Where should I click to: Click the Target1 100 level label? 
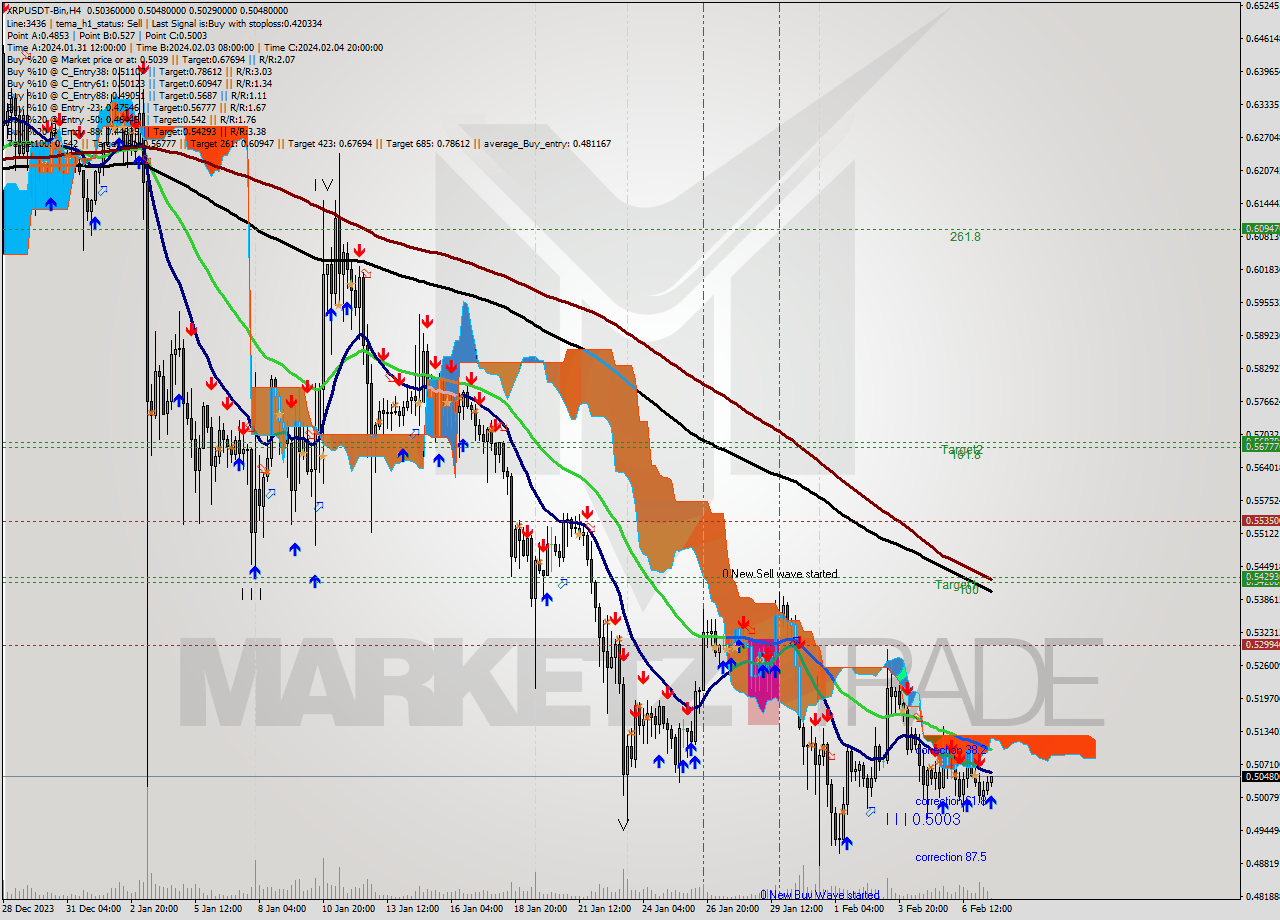(x=957, y=586)
